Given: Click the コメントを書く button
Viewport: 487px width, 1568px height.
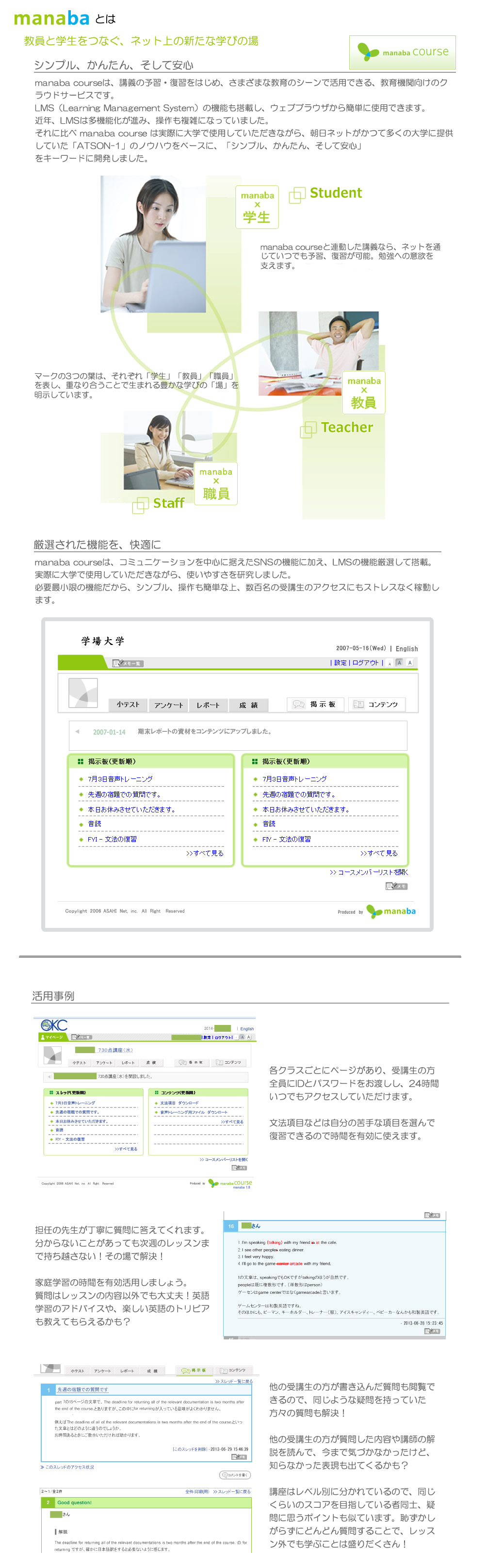Looking at the screenshot, I should click(235, 1475).
